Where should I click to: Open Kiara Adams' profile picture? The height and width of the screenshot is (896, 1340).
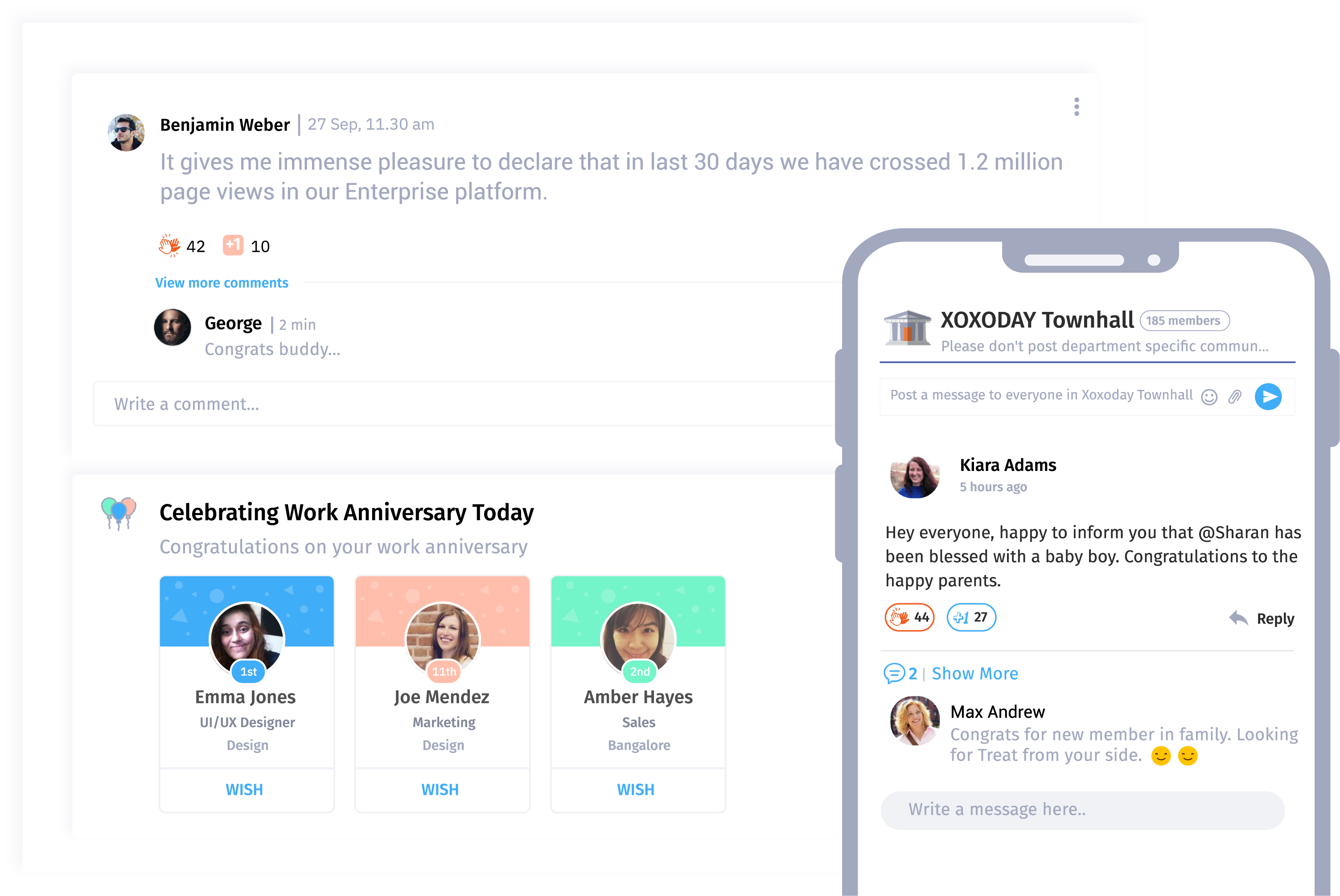(915, 477)
